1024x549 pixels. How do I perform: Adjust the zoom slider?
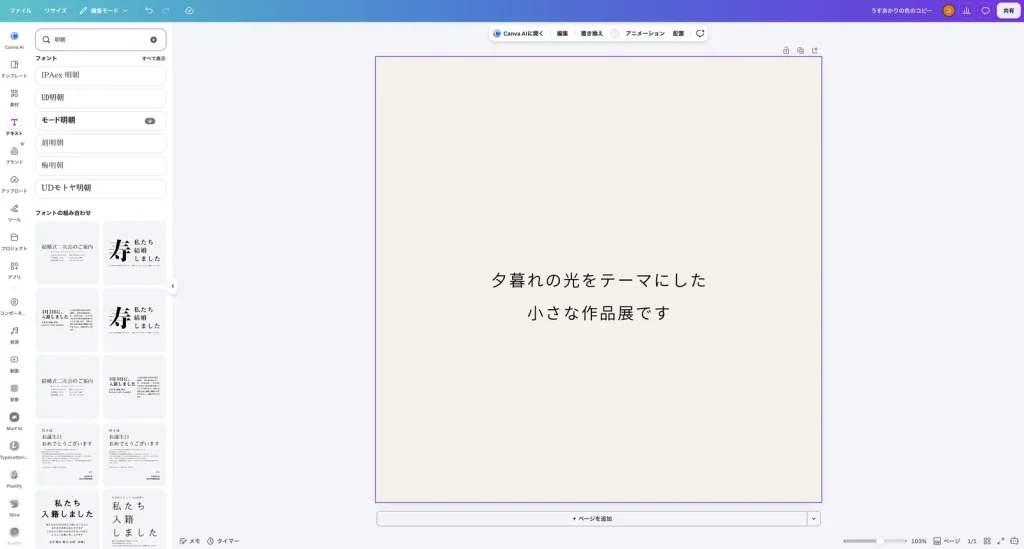(874, 541)
